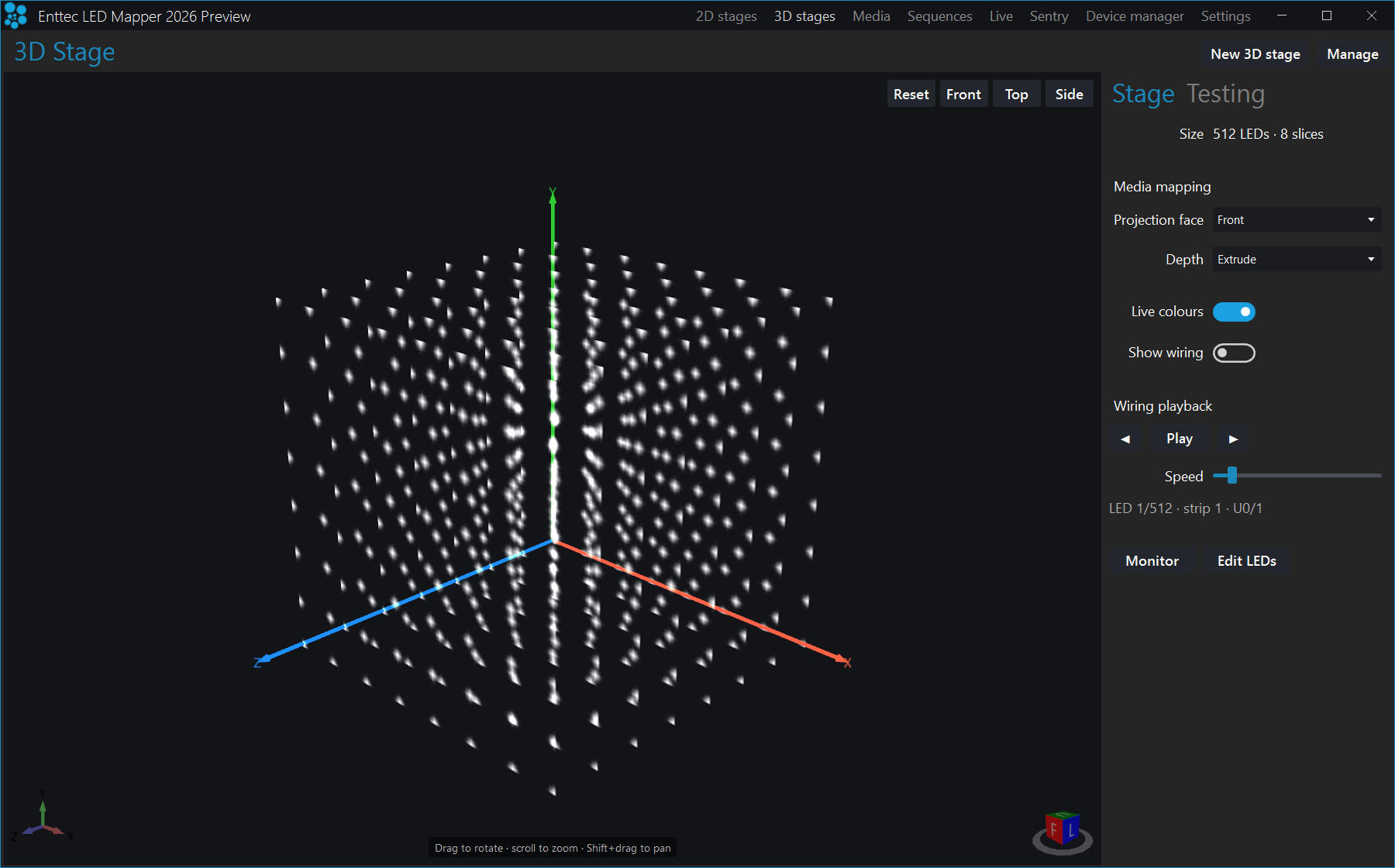
Task: Open the Device manager tab
Action: 1135,16
